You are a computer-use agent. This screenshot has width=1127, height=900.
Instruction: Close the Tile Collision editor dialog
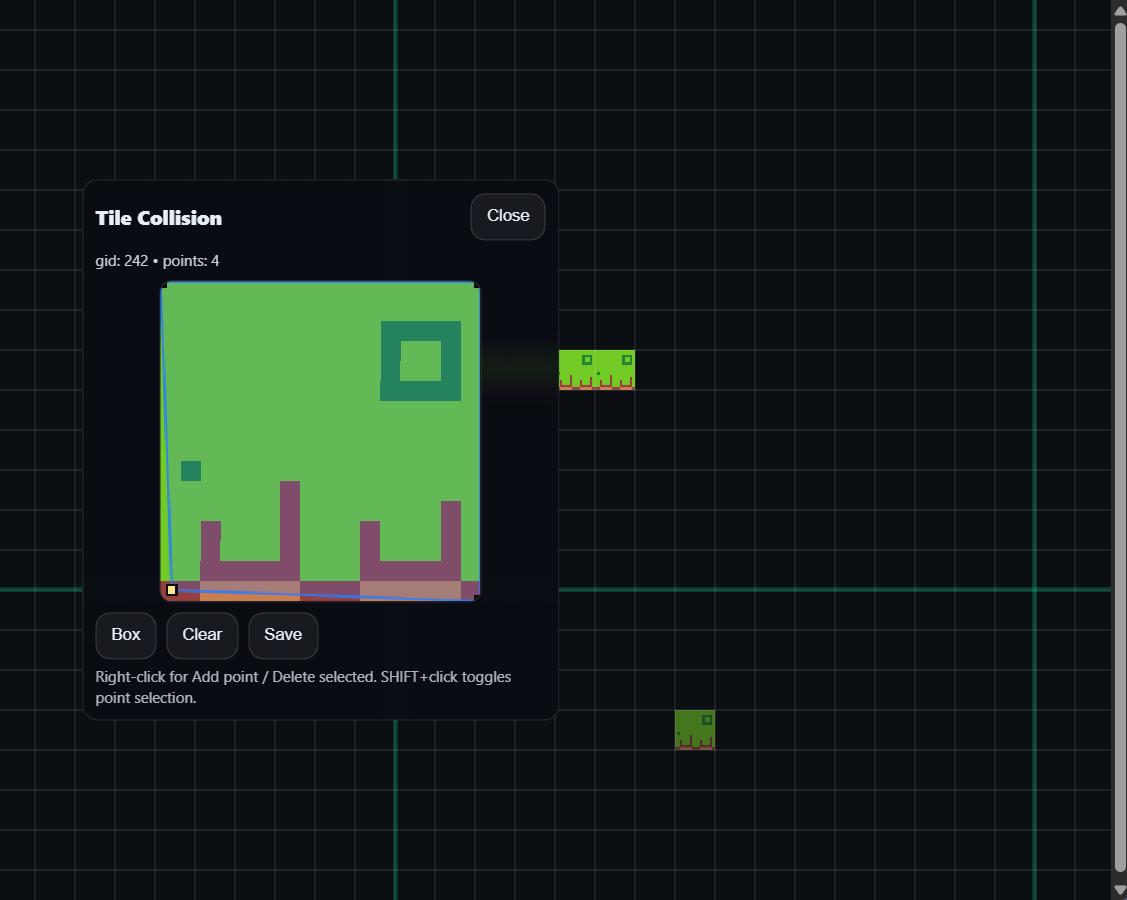pos(507,216)
